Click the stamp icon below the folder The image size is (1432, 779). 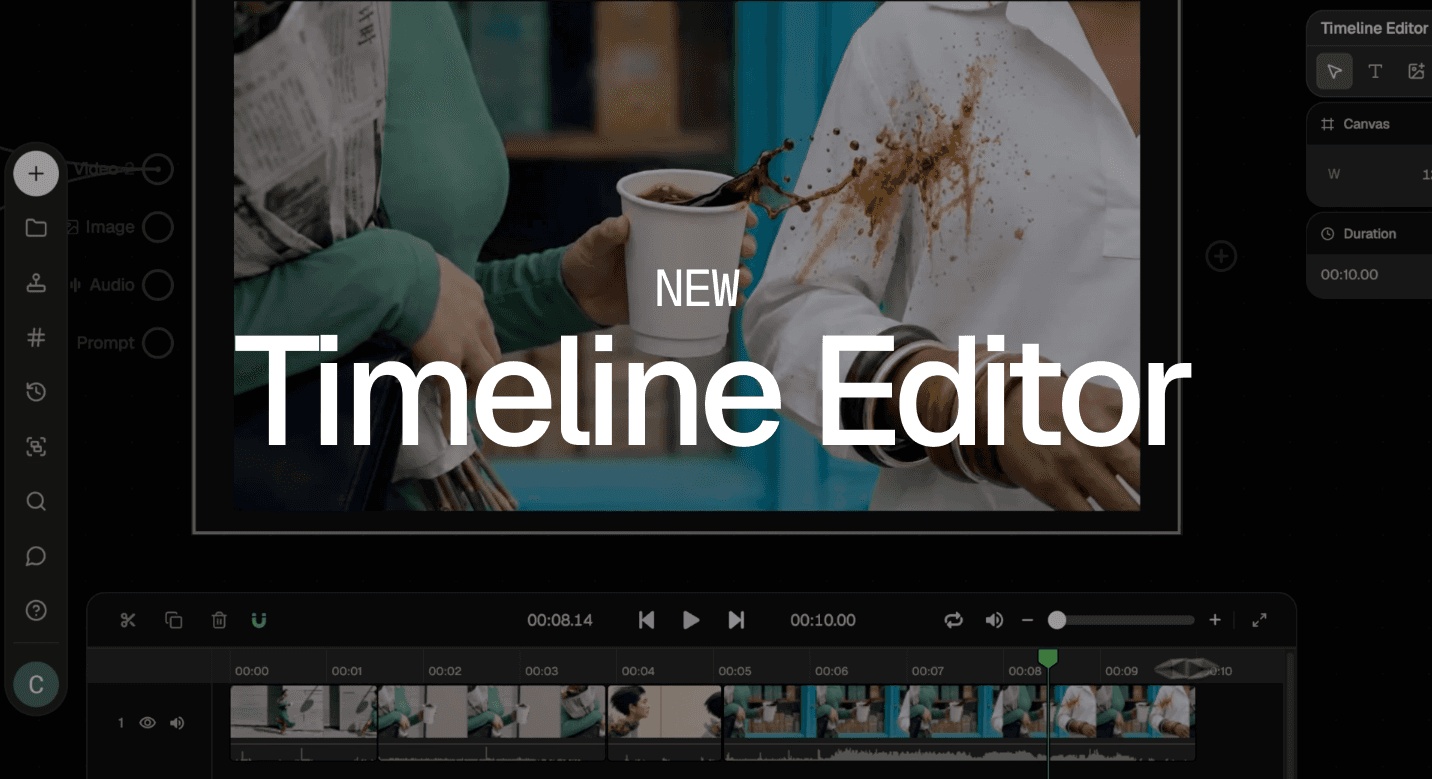point(36,283)
